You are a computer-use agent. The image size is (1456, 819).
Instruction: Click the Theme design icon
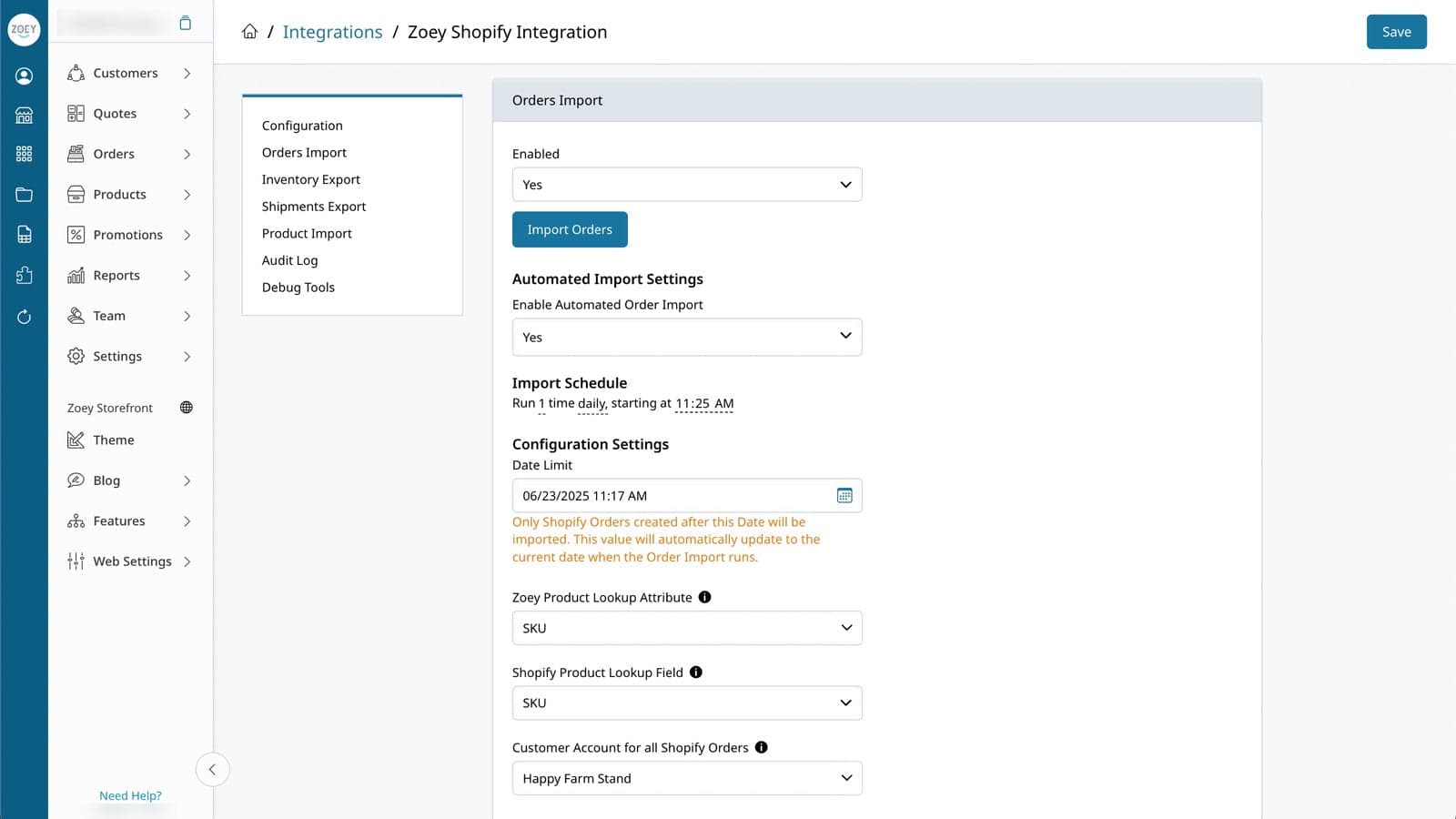76,440
